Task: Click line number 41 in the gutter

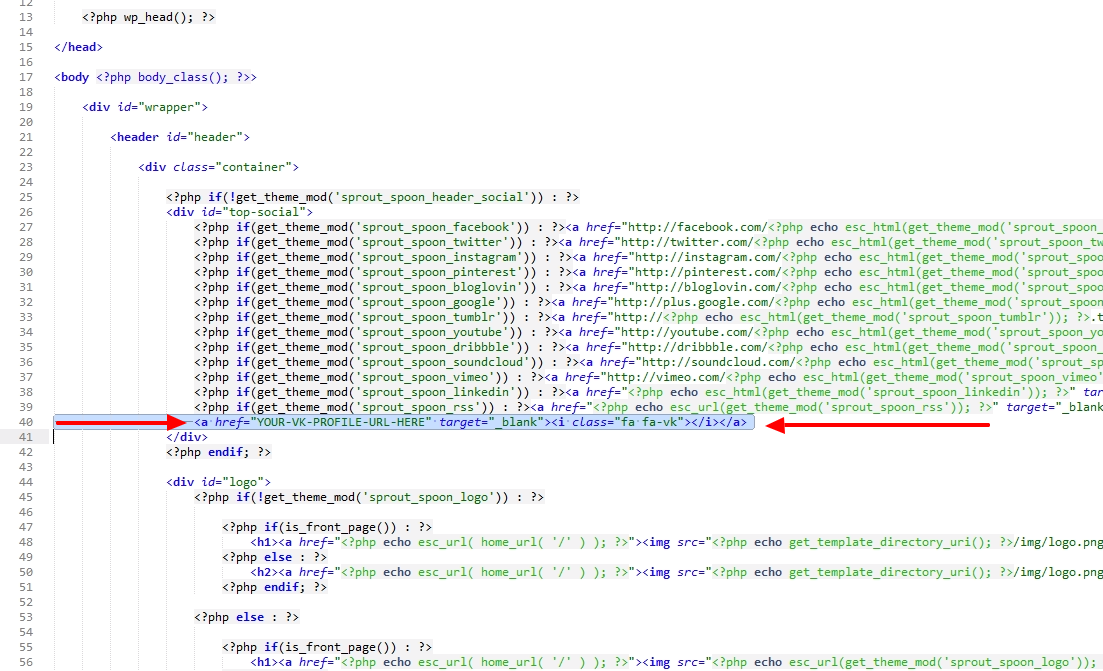Action: 25,437
